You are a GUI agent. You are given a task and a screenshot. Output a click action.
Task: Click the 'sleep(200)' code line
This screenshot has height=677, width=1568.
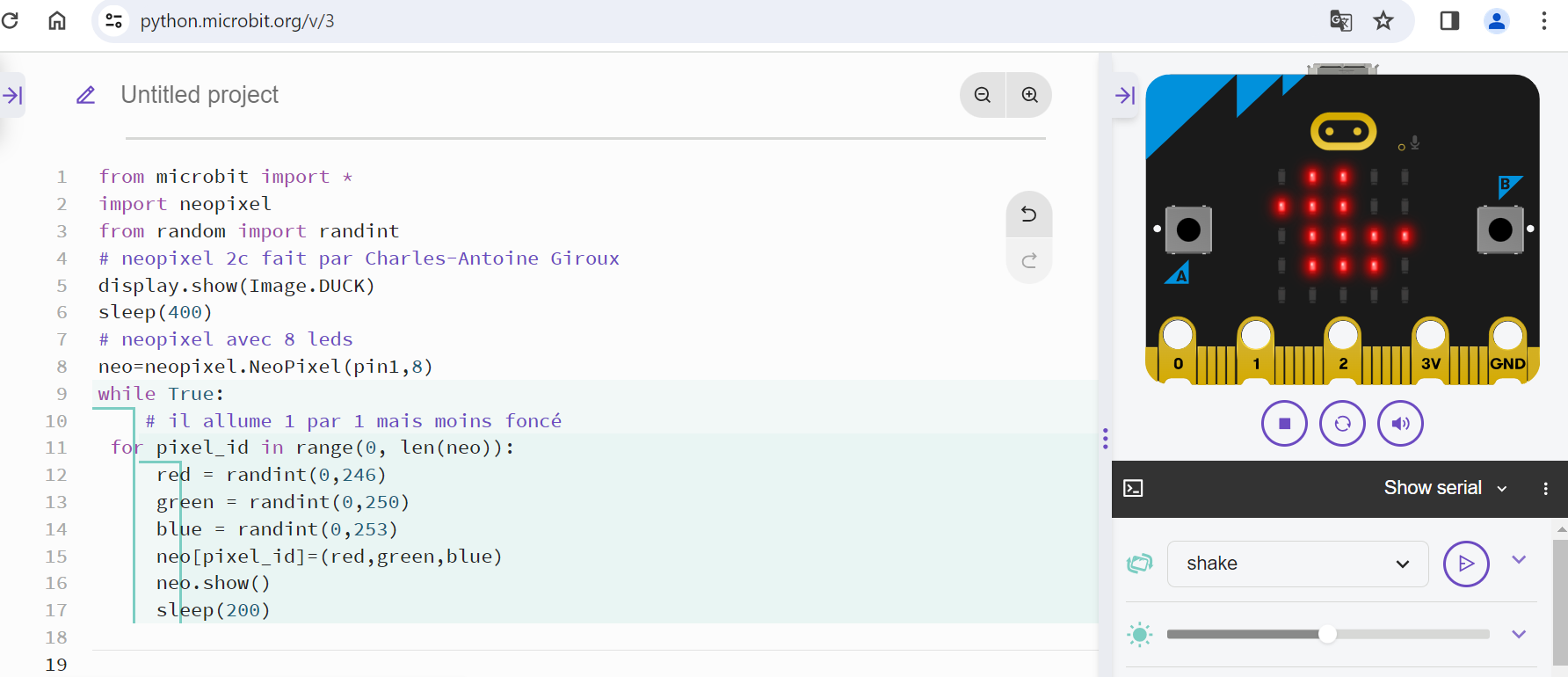pos(214,610)
